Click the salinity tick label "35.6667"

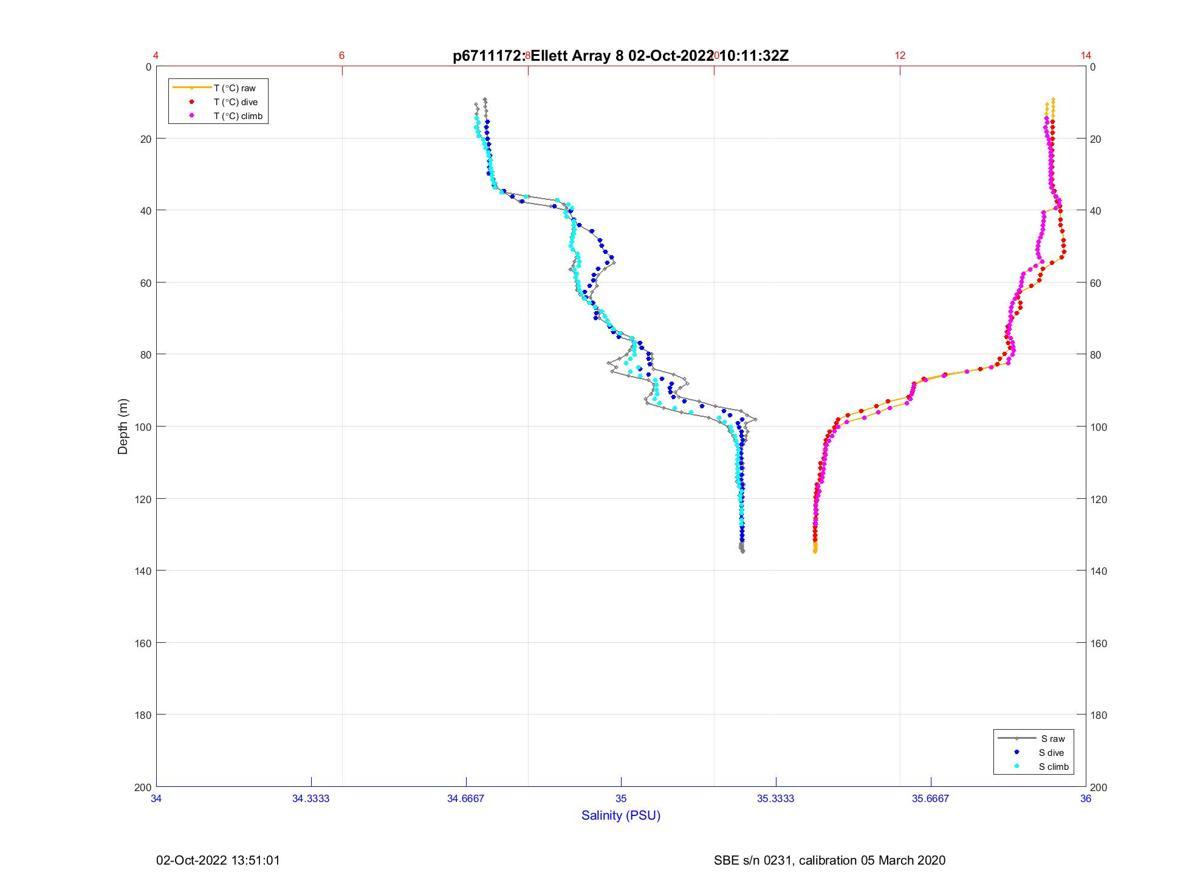(931, 798)
